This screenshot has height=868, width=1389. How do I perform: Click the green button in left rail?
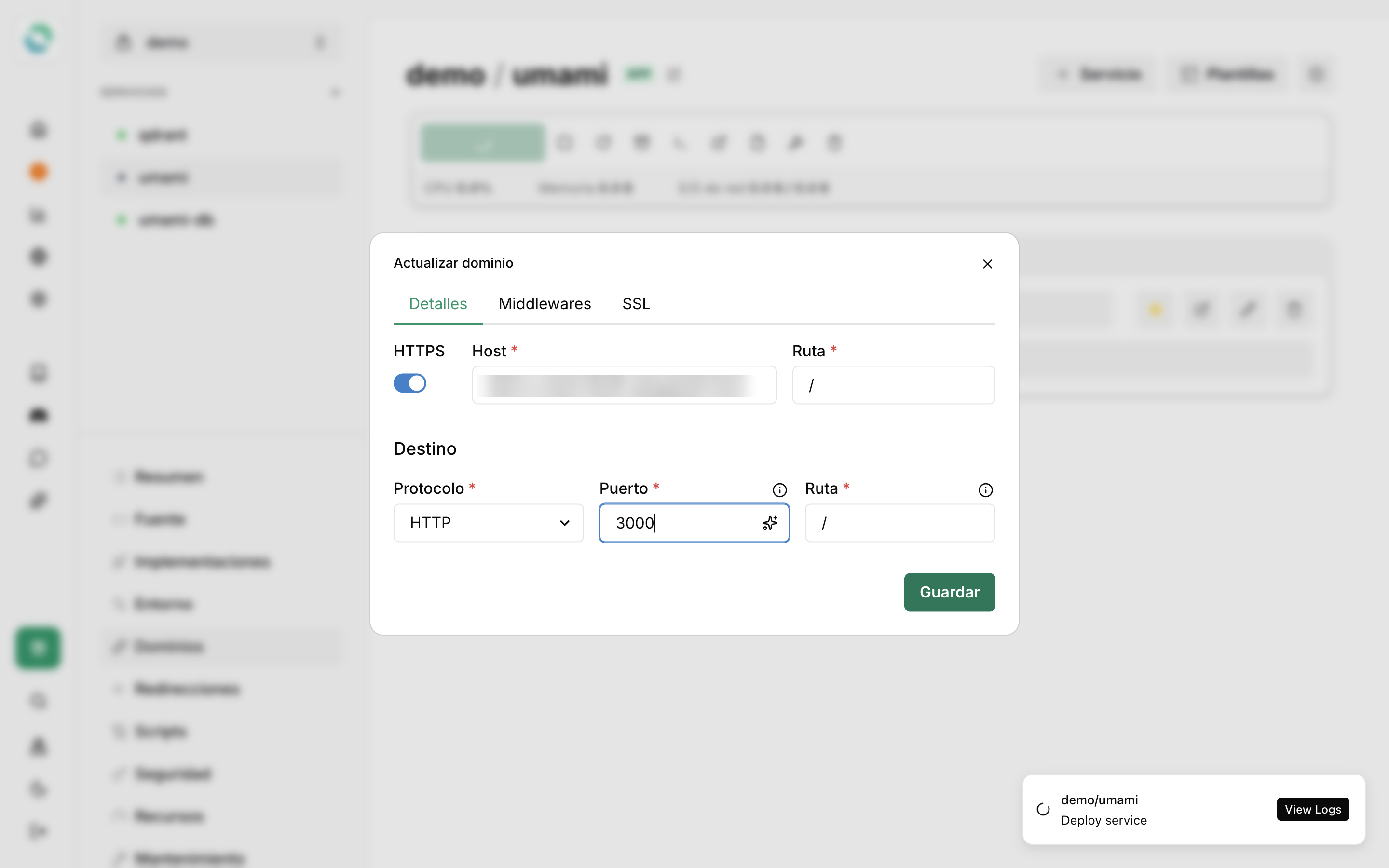point(38,648)
